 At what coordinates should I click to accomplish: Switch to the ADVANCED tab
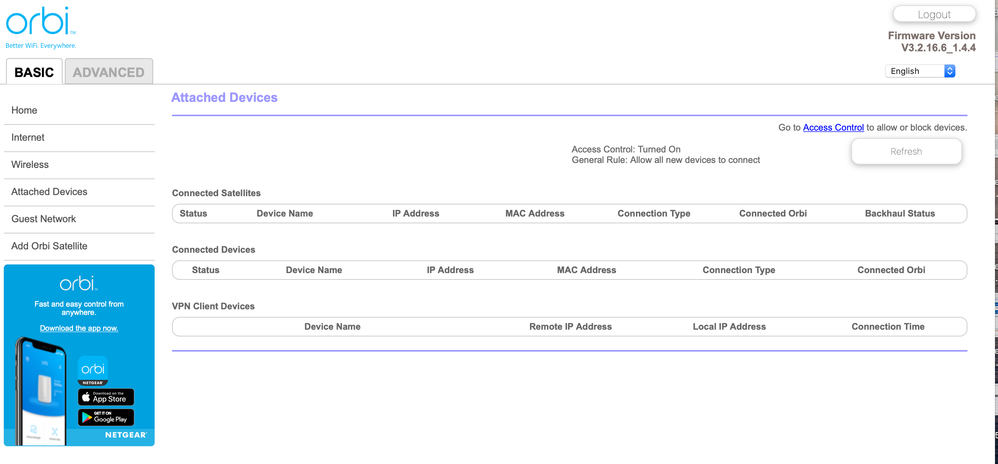(x=108, y=72)
